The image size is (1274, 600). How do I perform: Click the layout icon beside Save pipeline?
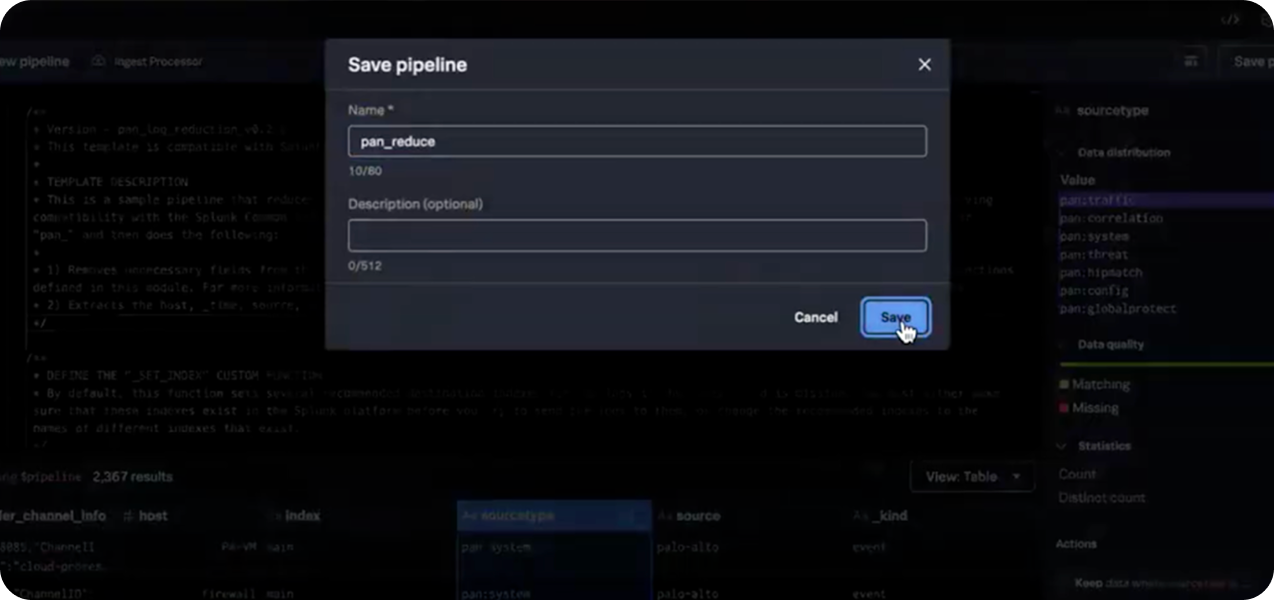(x=1190, y=62)
